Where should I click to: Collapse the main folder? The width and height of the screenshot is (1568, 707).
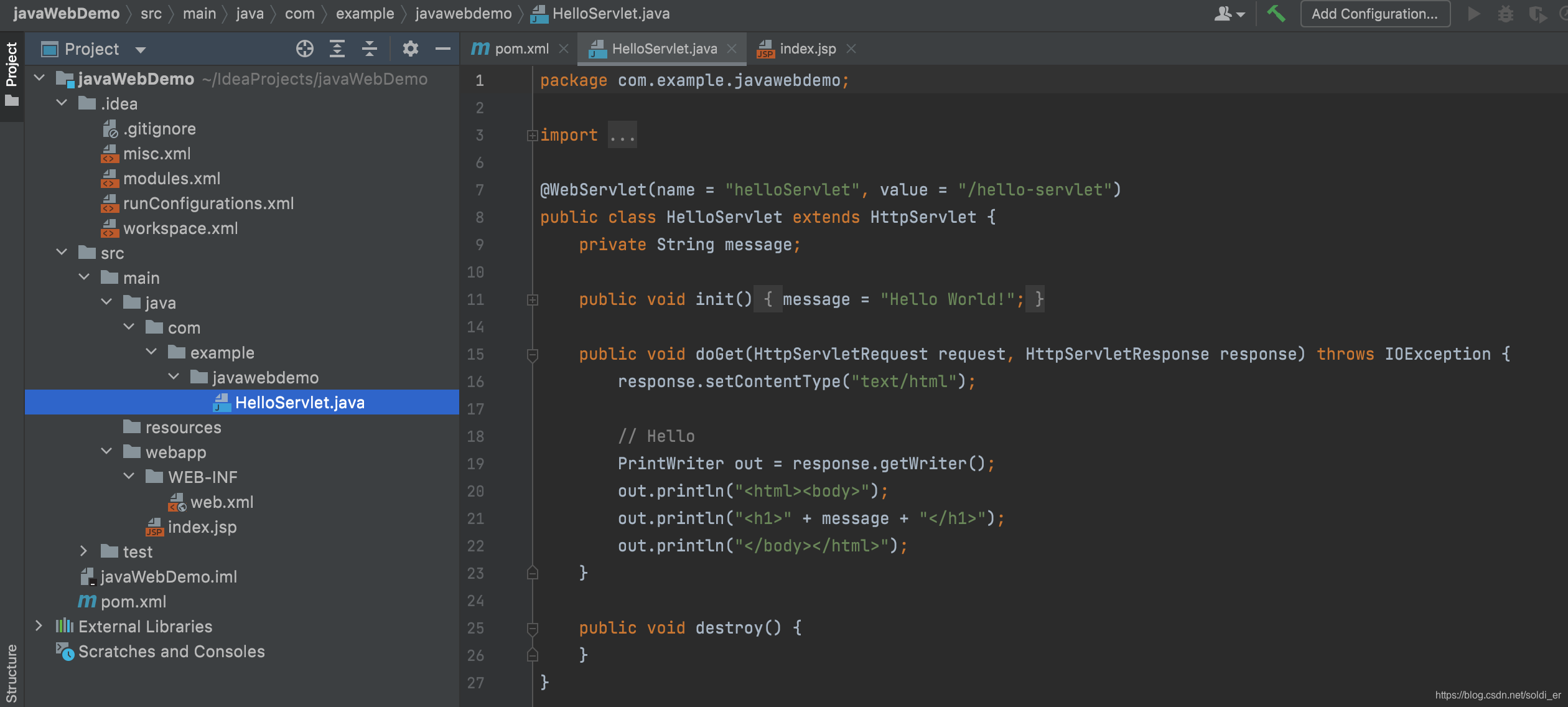pos(84,278)
